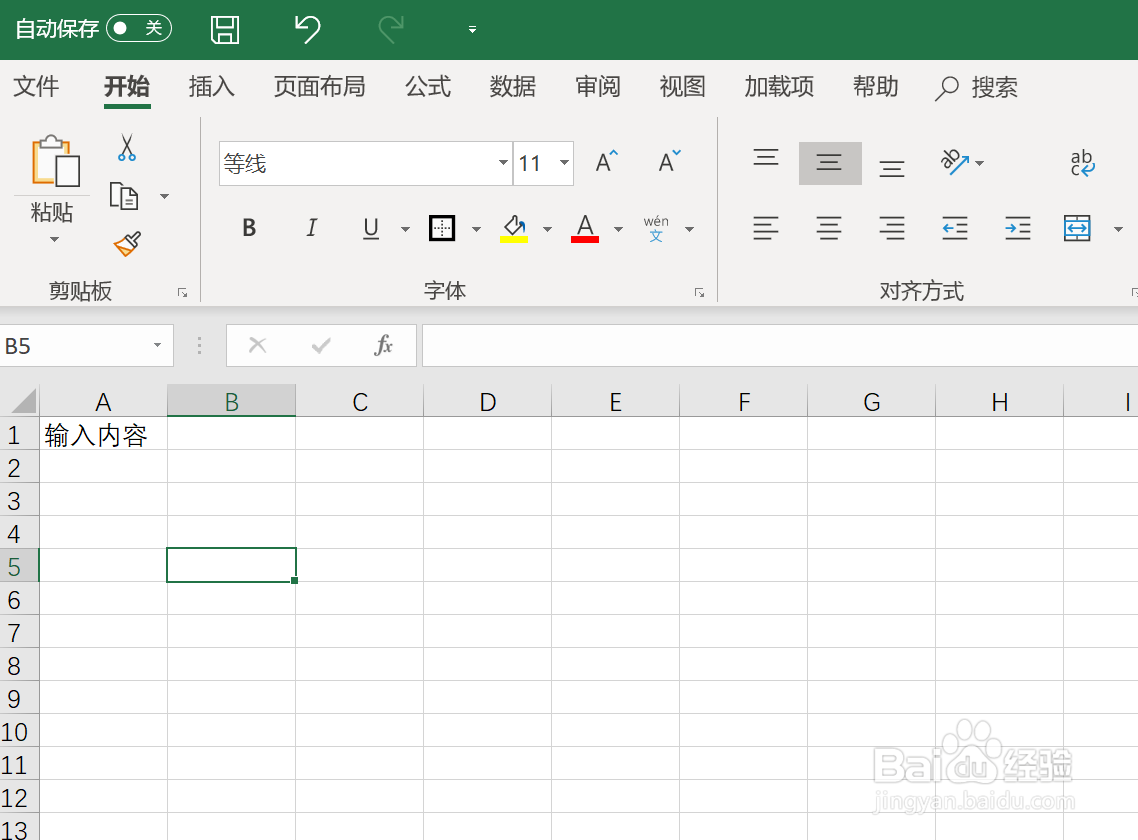Align text left
The height and width of the screenshot is (840, 1138).
[766, 228]
